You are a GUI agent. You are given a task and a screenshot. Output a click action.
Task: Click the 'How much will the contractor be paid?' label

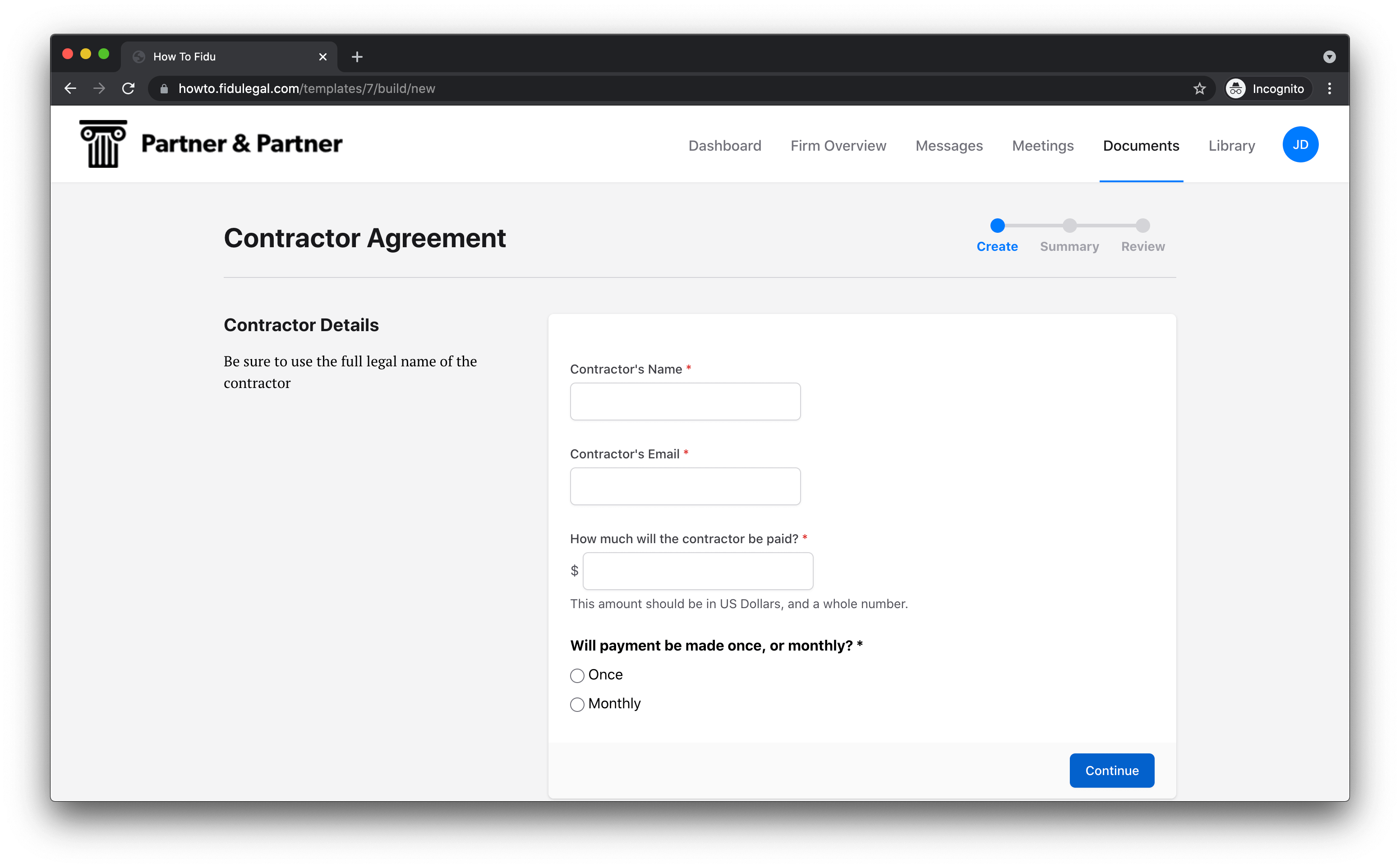(x=684, y=539)
